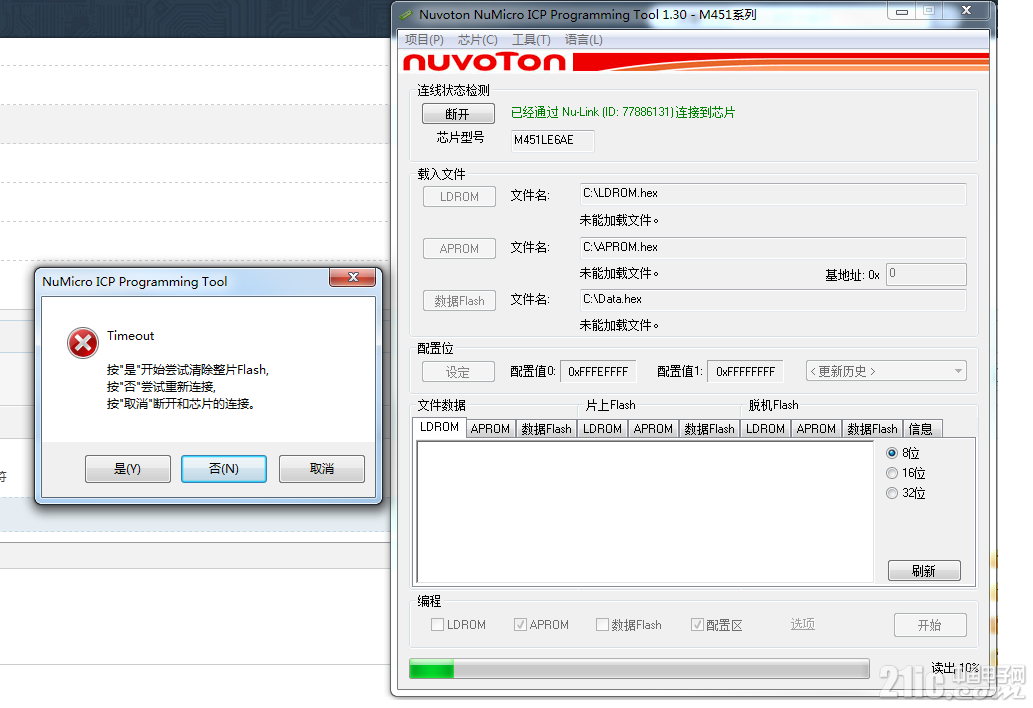Select the 片上Flash LDROM tab

(x=602, y=429)
